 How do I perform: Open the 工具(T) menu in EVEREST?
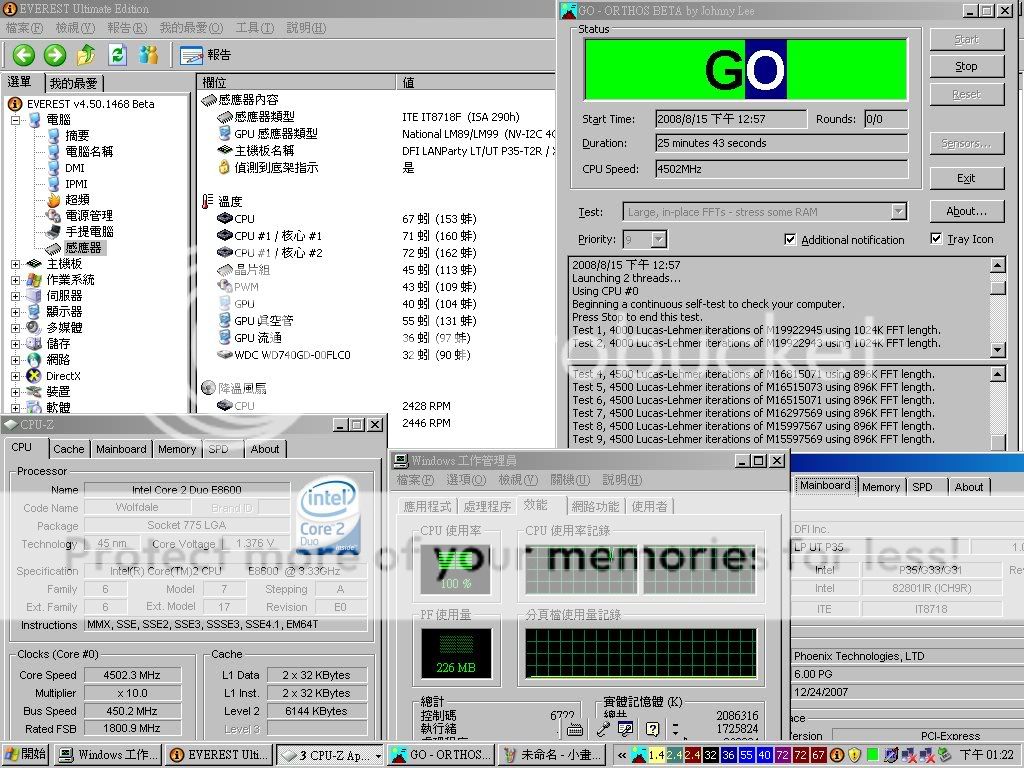(254, 28)
